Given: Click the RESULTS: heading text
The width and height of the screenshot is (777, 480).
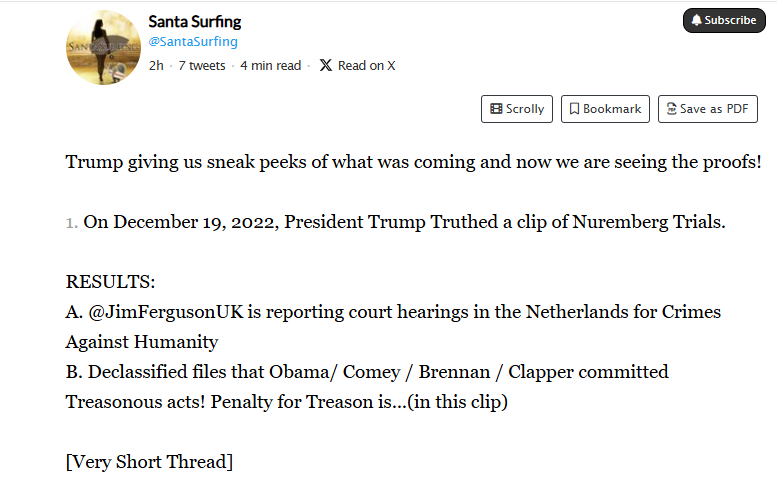Looking at the screenshot, I should (110, 282).
